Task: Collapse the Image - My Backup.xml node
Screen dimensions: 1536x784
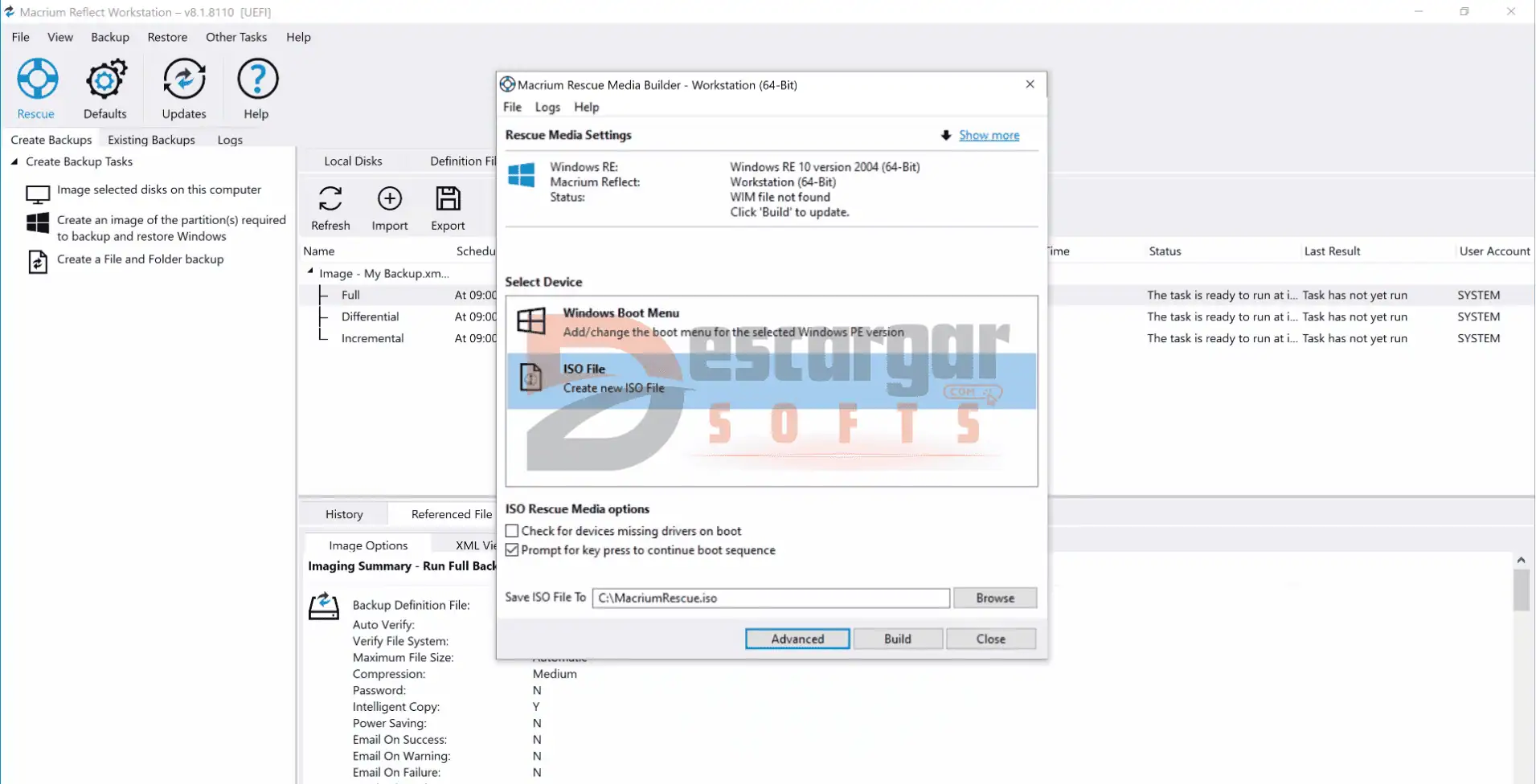Action: (x=310, y=272)
